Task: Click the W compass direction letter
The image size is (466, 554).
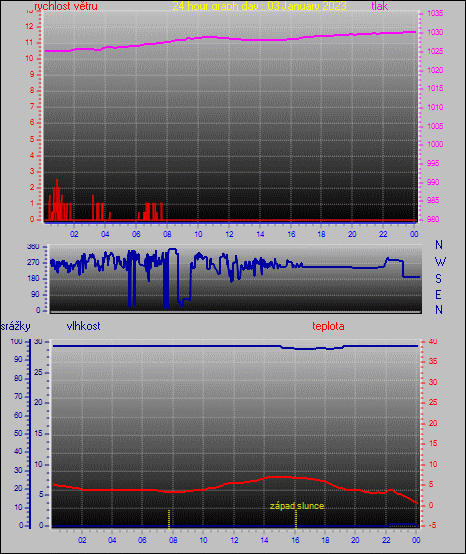Action: [440, 262]
